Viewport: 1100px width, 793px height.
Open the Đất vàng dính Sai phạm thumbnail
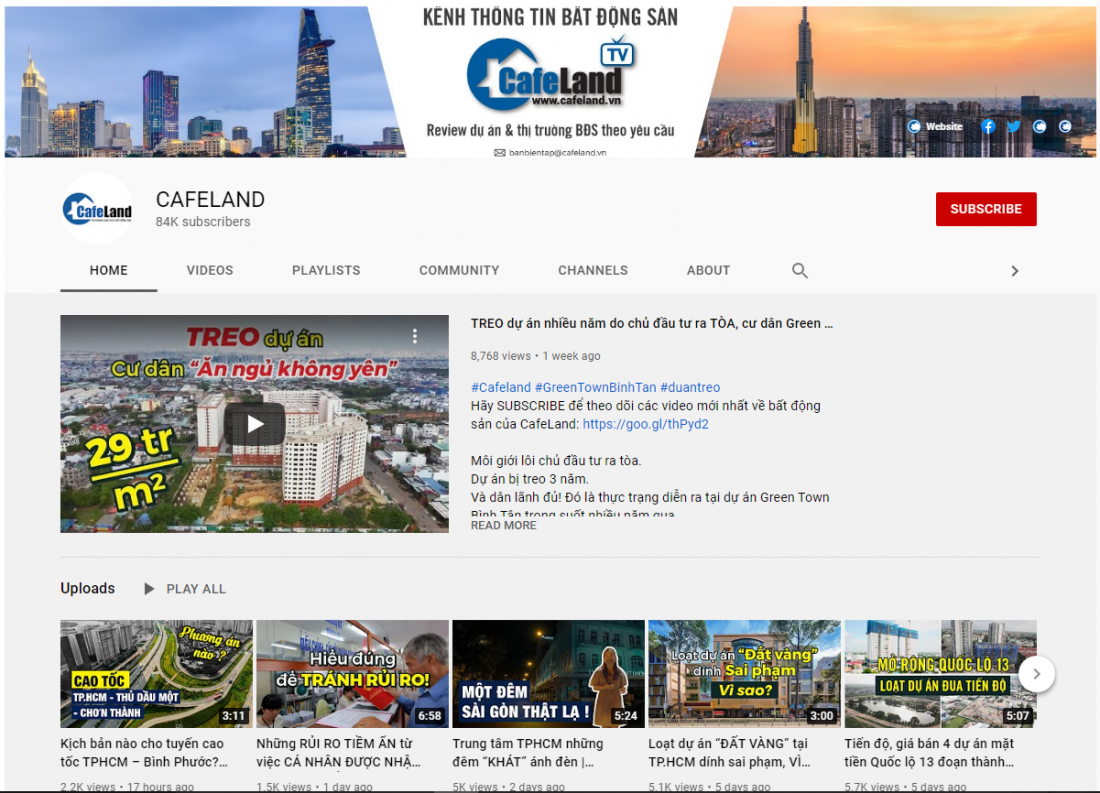point(744,674)
